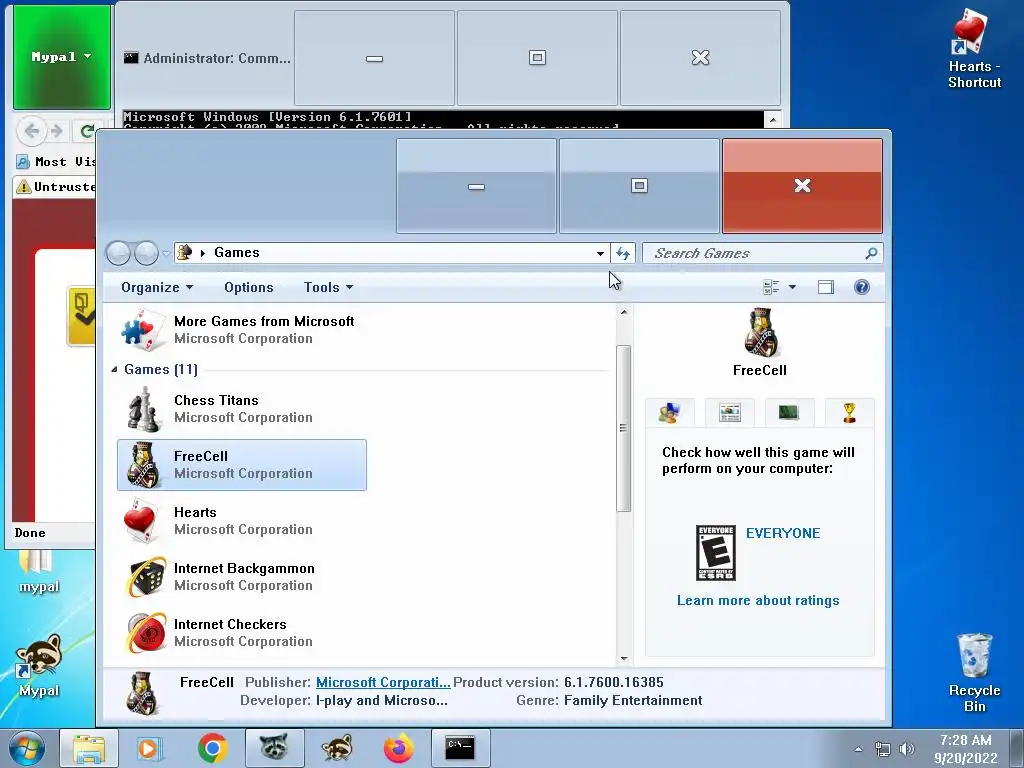Open Google Chrome from the taskbar
Image resolution: width=1024 pixels, height=768 pixels.
point(212,748)
